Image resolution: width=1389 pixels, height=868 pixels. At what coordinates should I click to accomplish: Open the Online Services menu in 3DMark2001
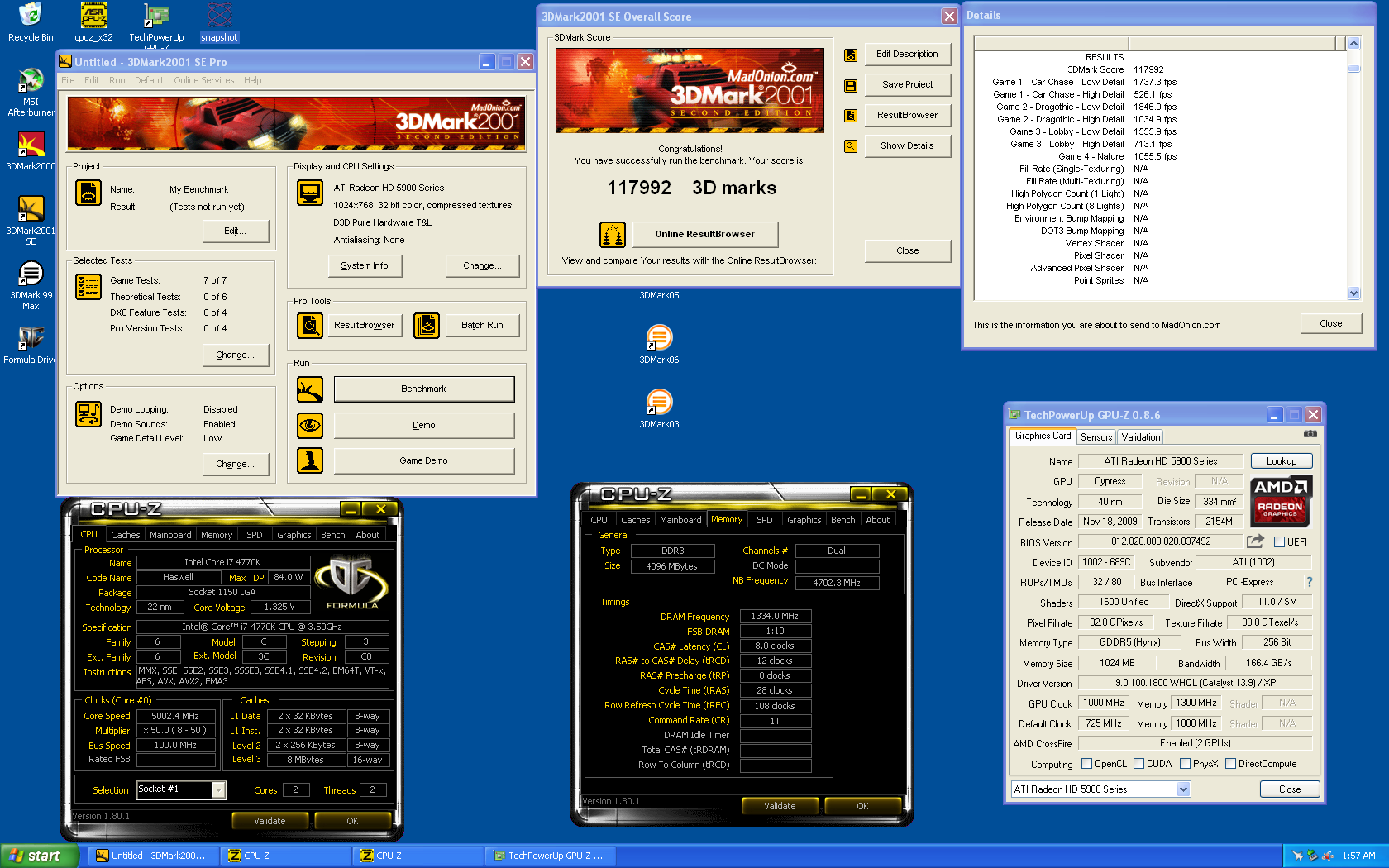[204, 80]
